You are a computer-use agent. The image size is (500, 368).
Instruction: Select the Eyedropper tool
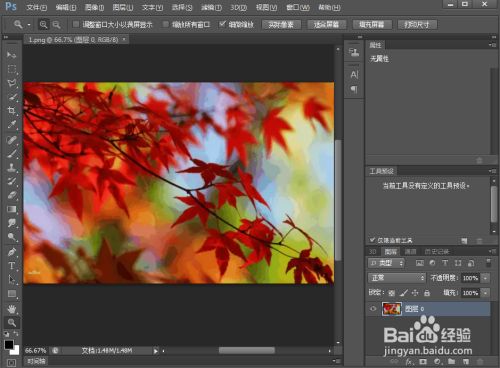pos(12,125)
